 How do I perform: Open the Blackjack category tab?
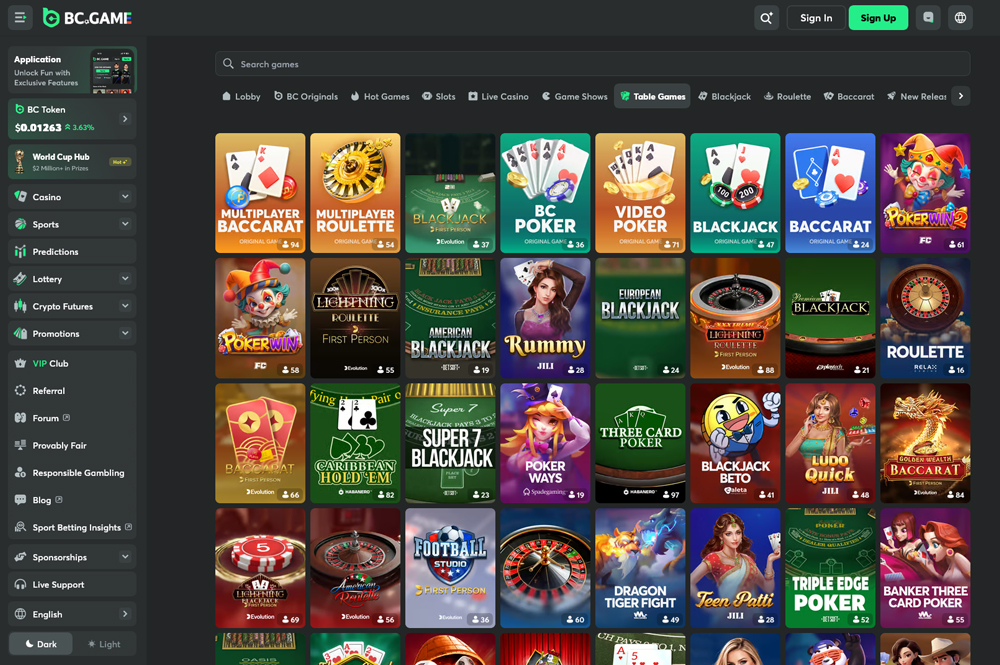pyautogui.click(x=724, y=96)
